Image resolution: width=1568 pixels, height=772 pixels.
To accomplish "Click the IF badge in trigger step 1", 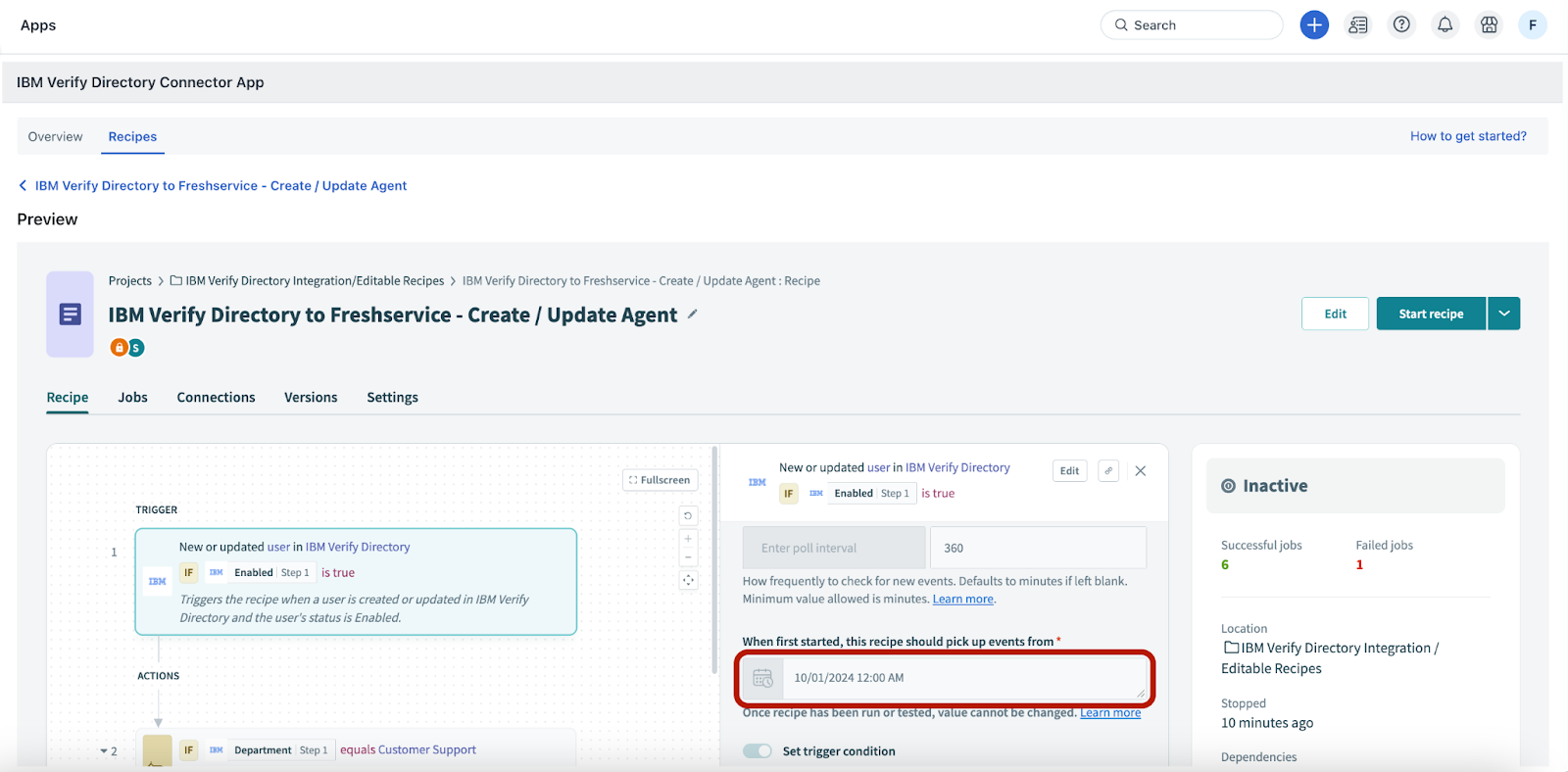I will pos(189,573).
